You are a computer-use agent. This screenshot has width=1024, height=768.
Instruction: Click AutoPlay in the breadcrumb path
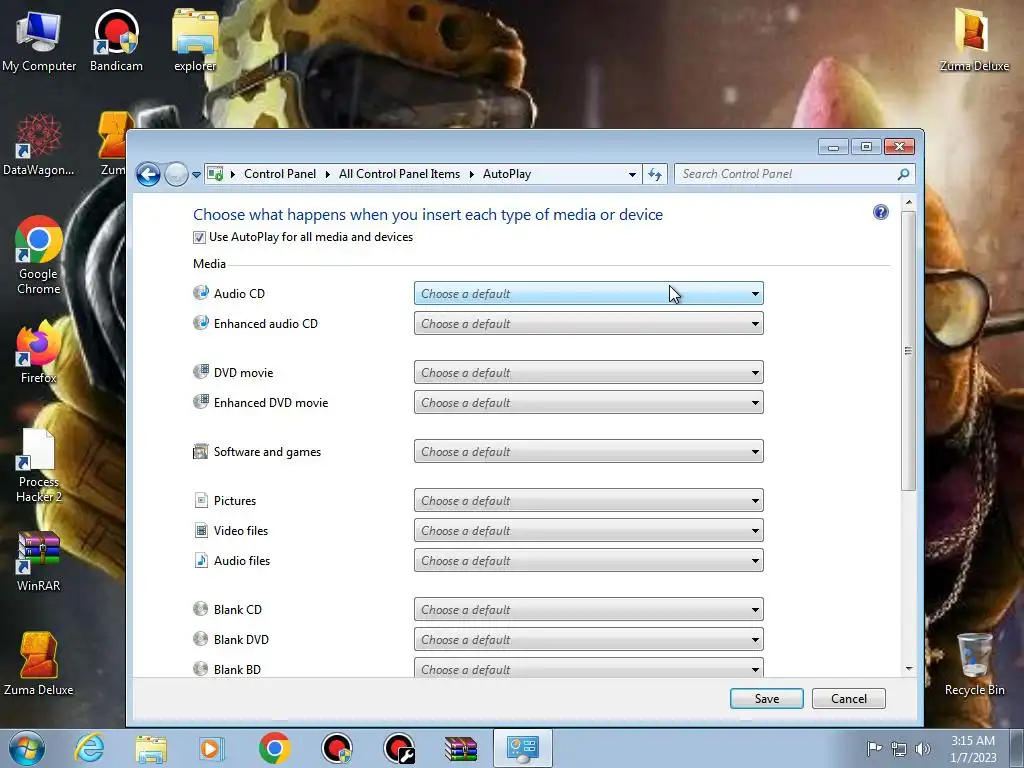pos(507,174)
